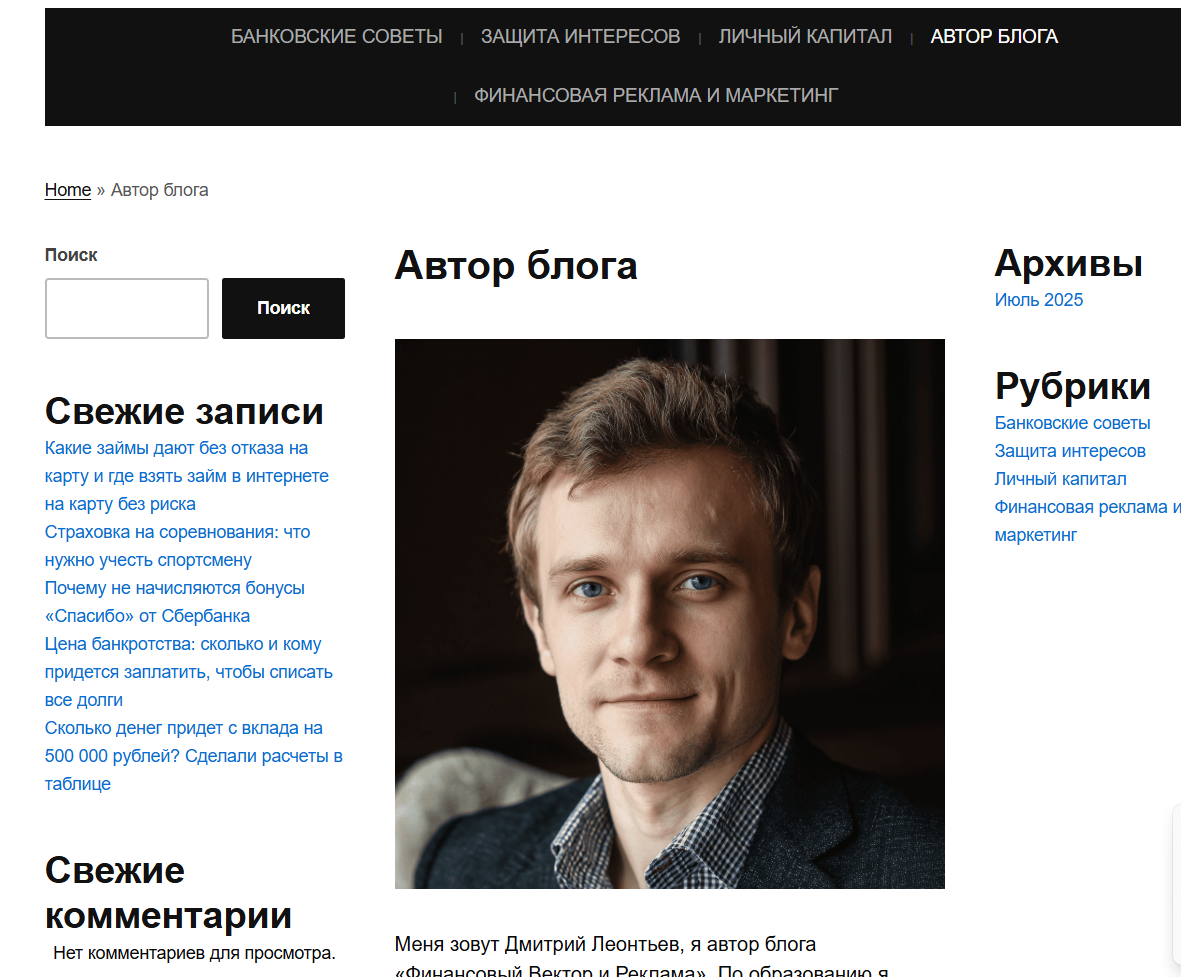Open the Банковские советы menu item
The image size is (1181, 977).
point(336,36)
